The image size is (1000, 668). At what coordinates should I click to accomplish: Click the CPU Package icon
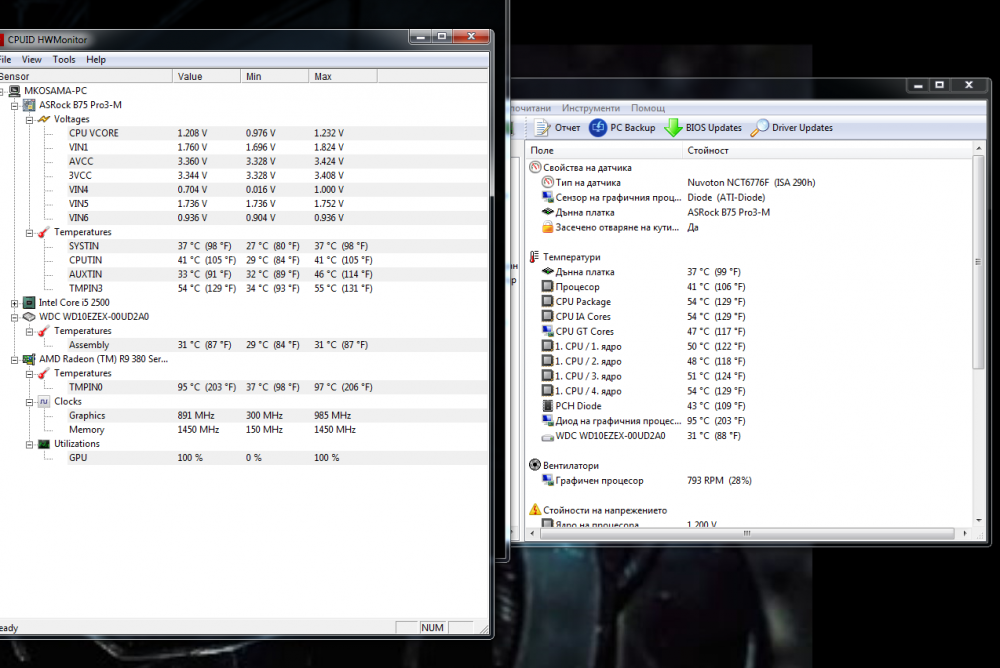pyautogui.click(x=547, y=302)
